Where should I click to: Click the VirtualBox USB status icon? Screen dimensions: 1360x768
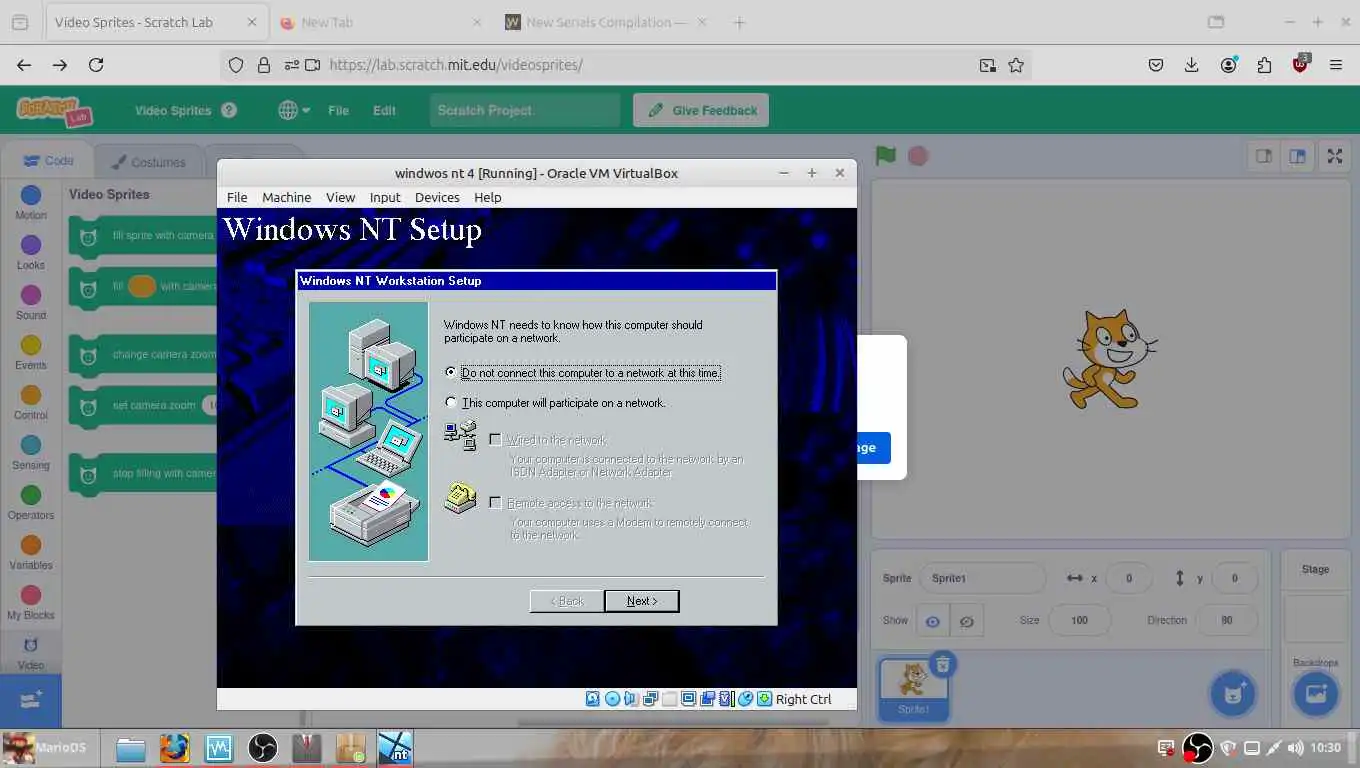click(670, 699)
